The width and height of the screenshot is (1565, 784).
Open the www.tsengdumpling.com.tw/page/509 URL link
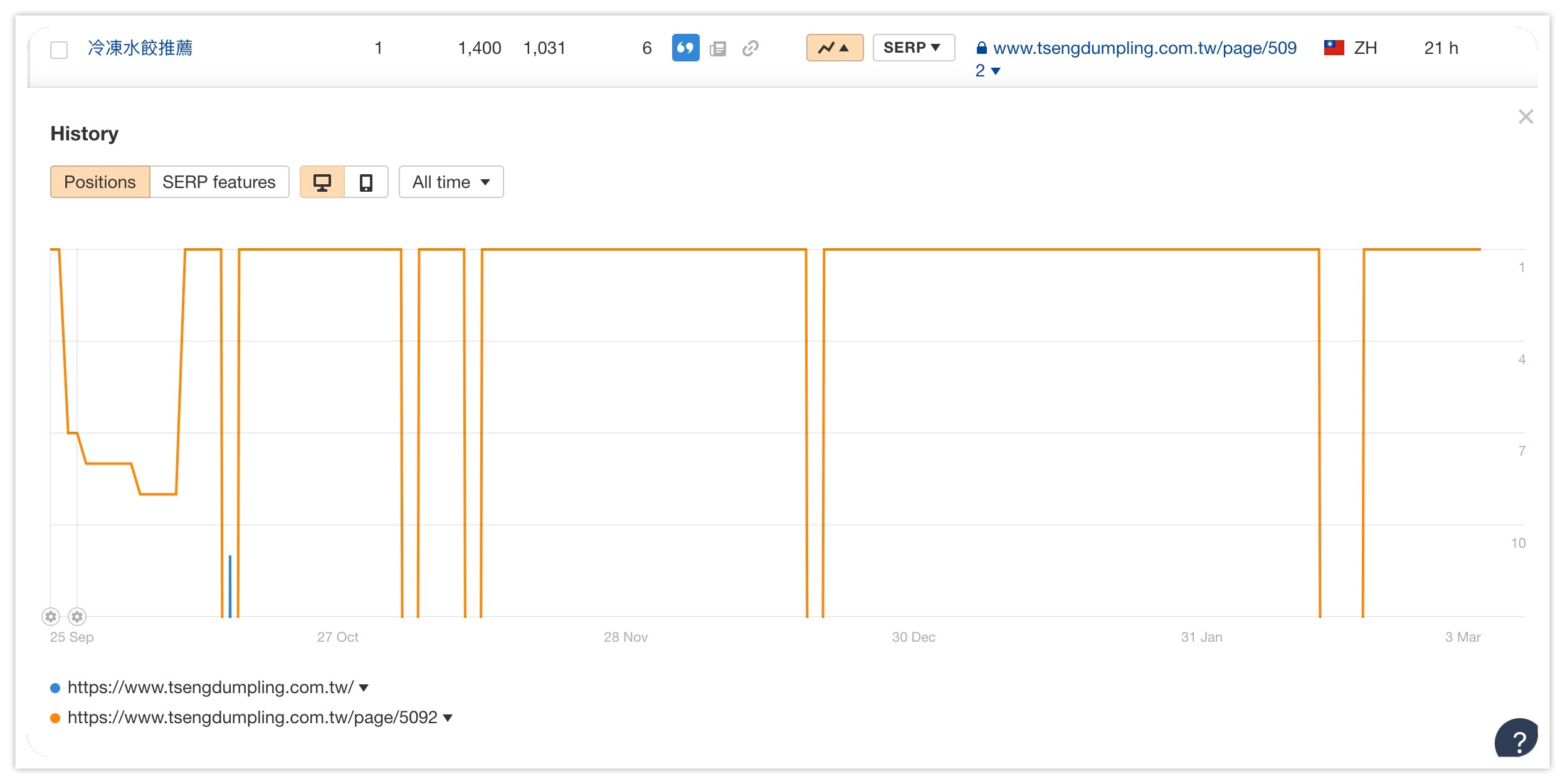click(x=1144, y=48)
